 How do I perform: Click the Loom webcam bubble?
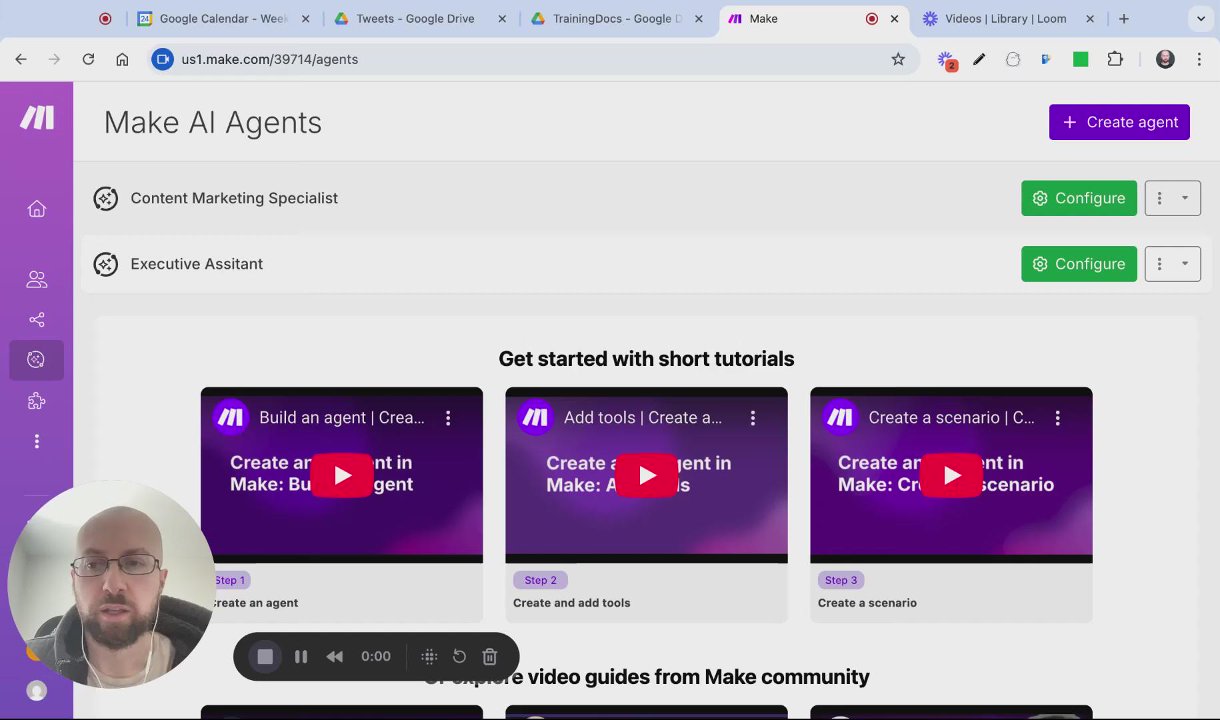pyautogui.click(x=110, y=585)
